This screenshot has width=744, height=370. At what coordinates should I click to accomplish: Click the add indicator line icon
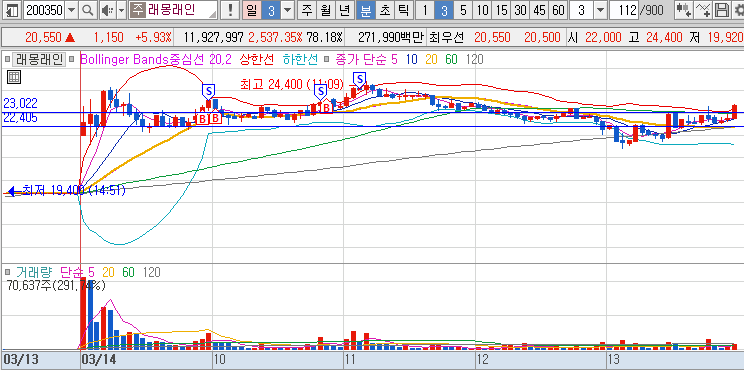[x=703, y=10]
